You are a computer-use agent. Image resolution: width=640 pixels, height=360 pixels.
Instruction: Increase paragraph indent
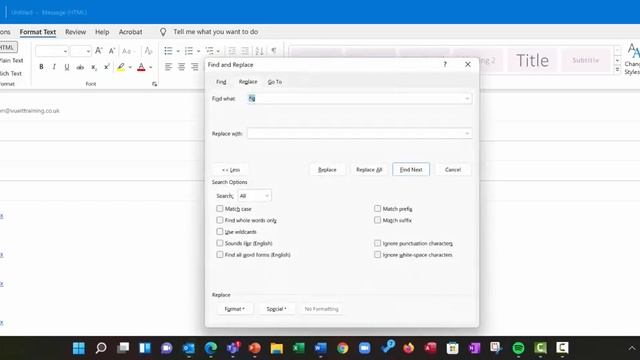[245, 51]
